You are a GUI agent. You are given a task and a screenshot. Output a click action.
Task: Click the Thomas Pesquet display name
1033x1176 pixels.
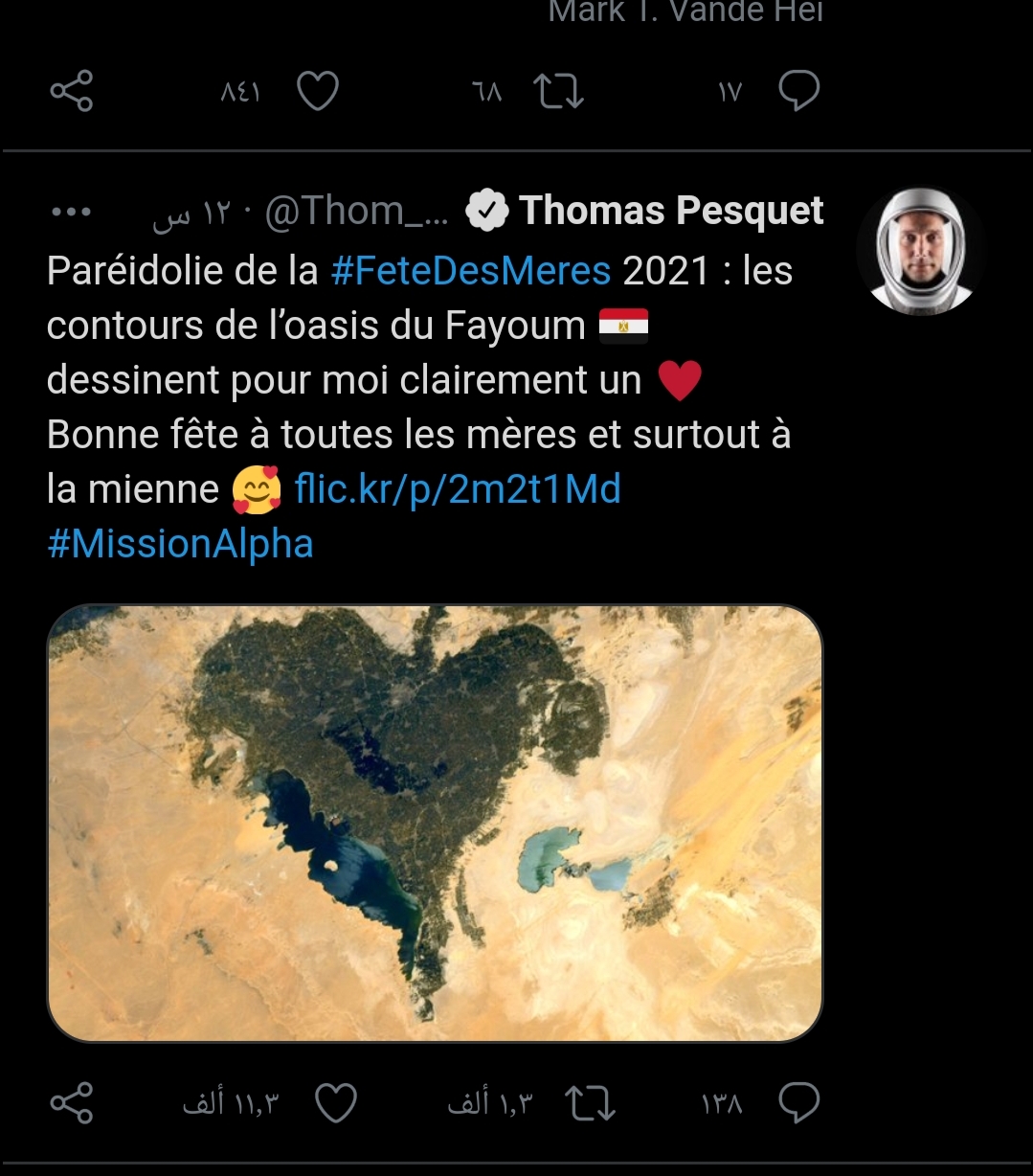671,211
